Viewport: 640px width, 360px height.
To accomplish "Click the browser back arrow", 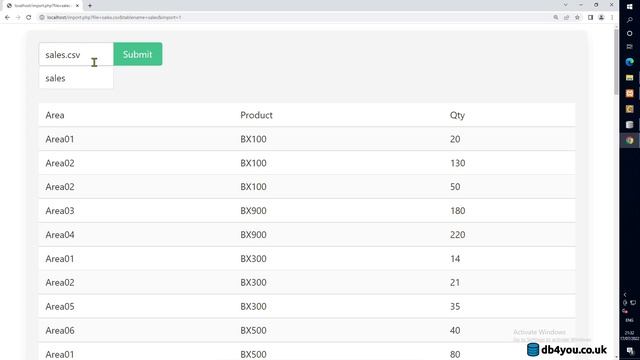I will click(7, 18).
